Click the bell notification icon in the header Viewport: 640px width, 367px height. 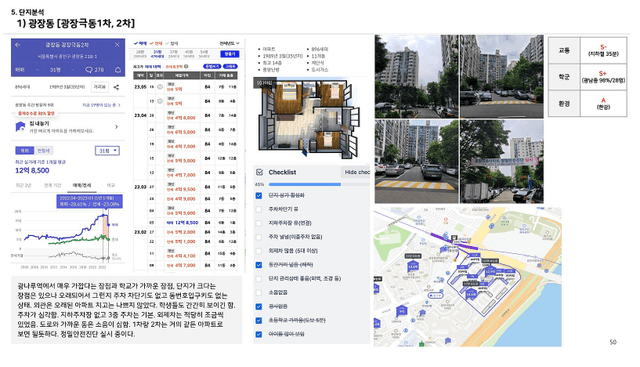[118, 70]
